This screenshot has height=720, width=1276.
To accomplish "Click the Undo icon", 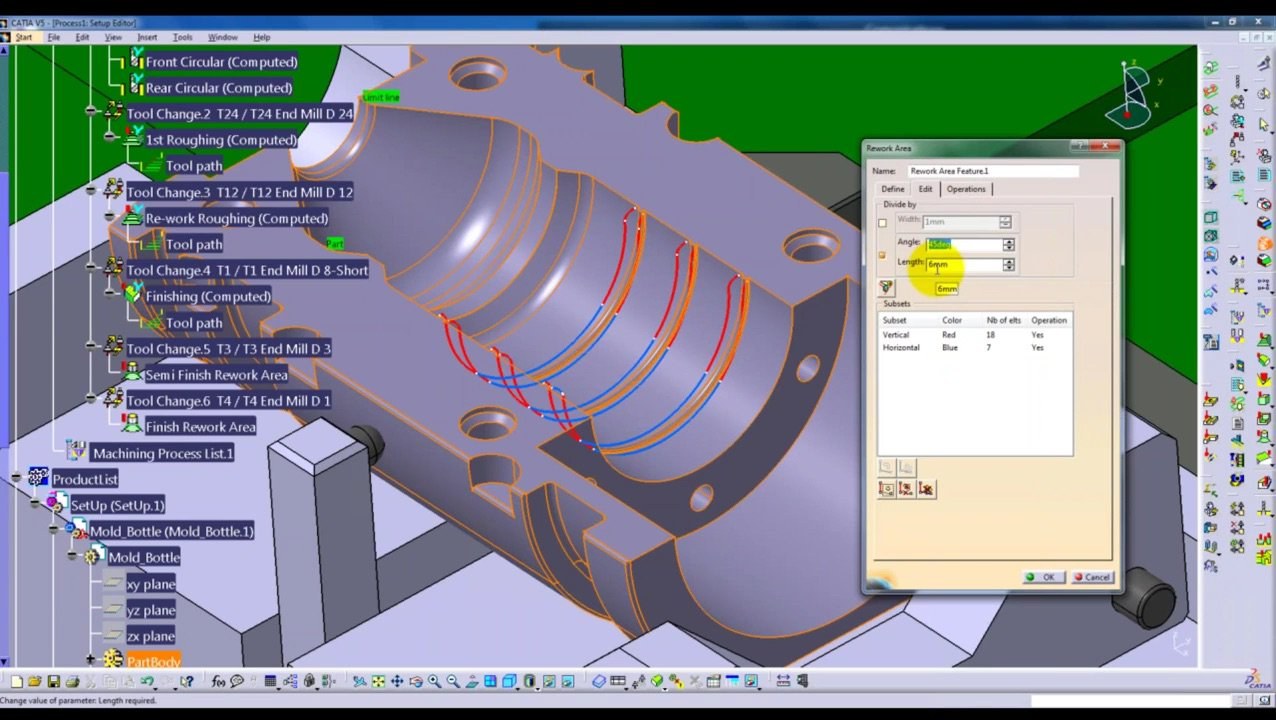I will tap(147, 683).
